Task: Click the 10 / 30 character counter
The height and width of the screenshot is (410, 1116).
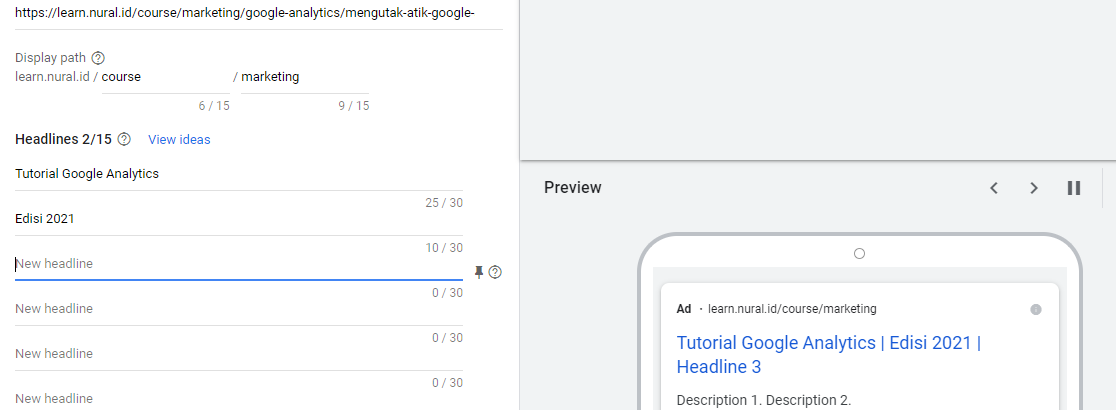Action: [444, 248]
